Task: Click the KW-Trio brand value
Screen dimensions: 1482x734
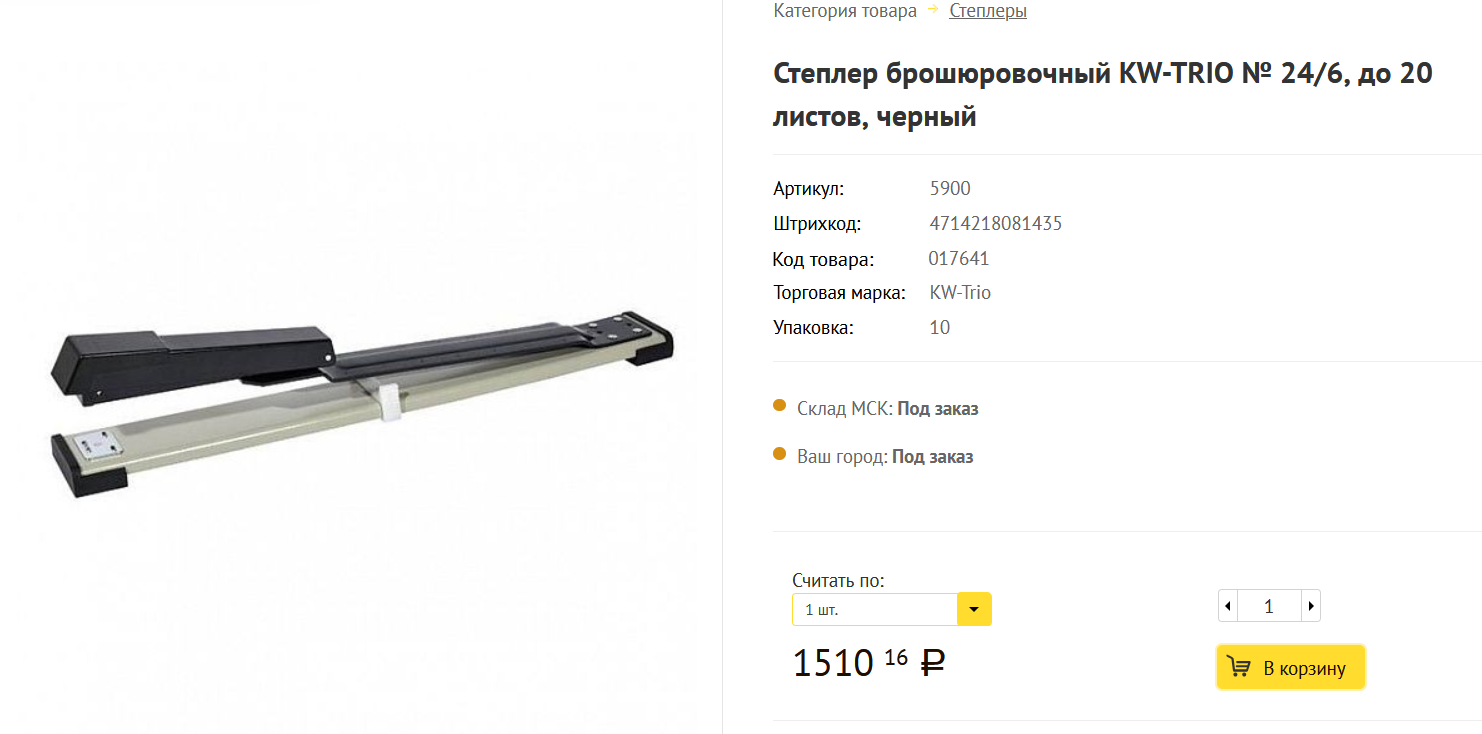Action: 960,292
